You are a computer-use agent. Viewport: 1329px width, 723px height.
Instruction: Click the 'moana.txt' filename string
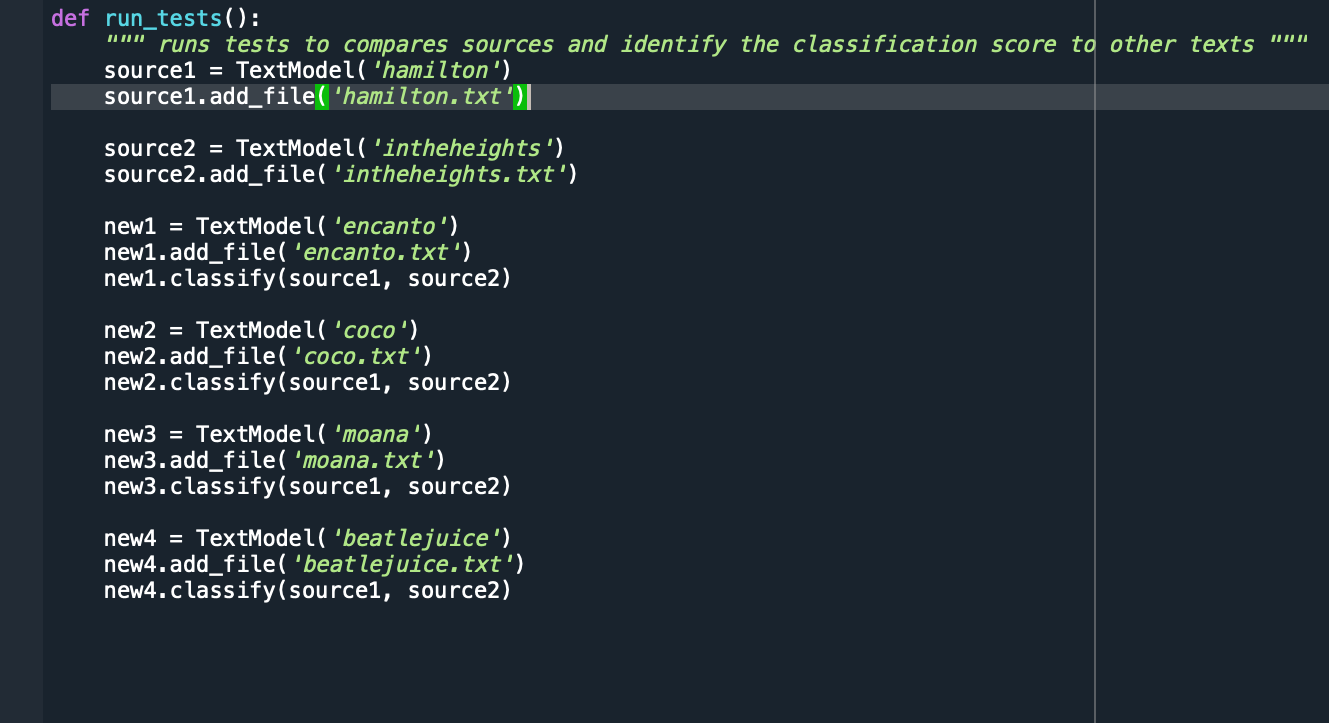point(362,460)
